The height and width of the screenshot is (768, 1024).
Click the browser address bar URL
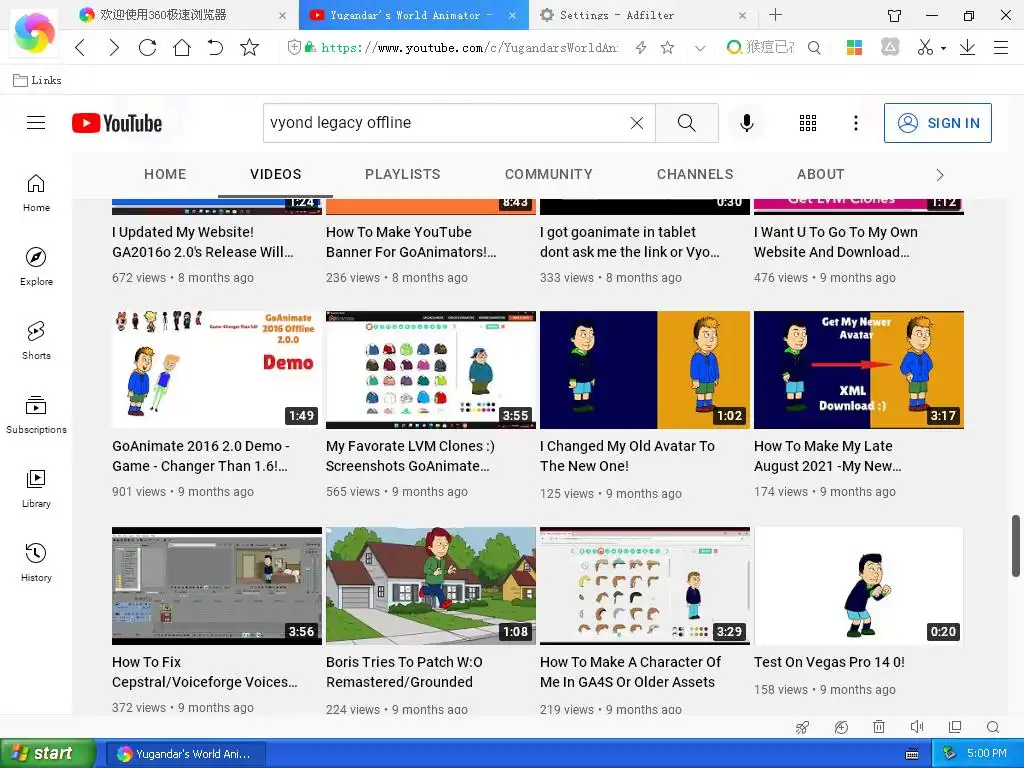pyautogui.click(x=469, y=48)
